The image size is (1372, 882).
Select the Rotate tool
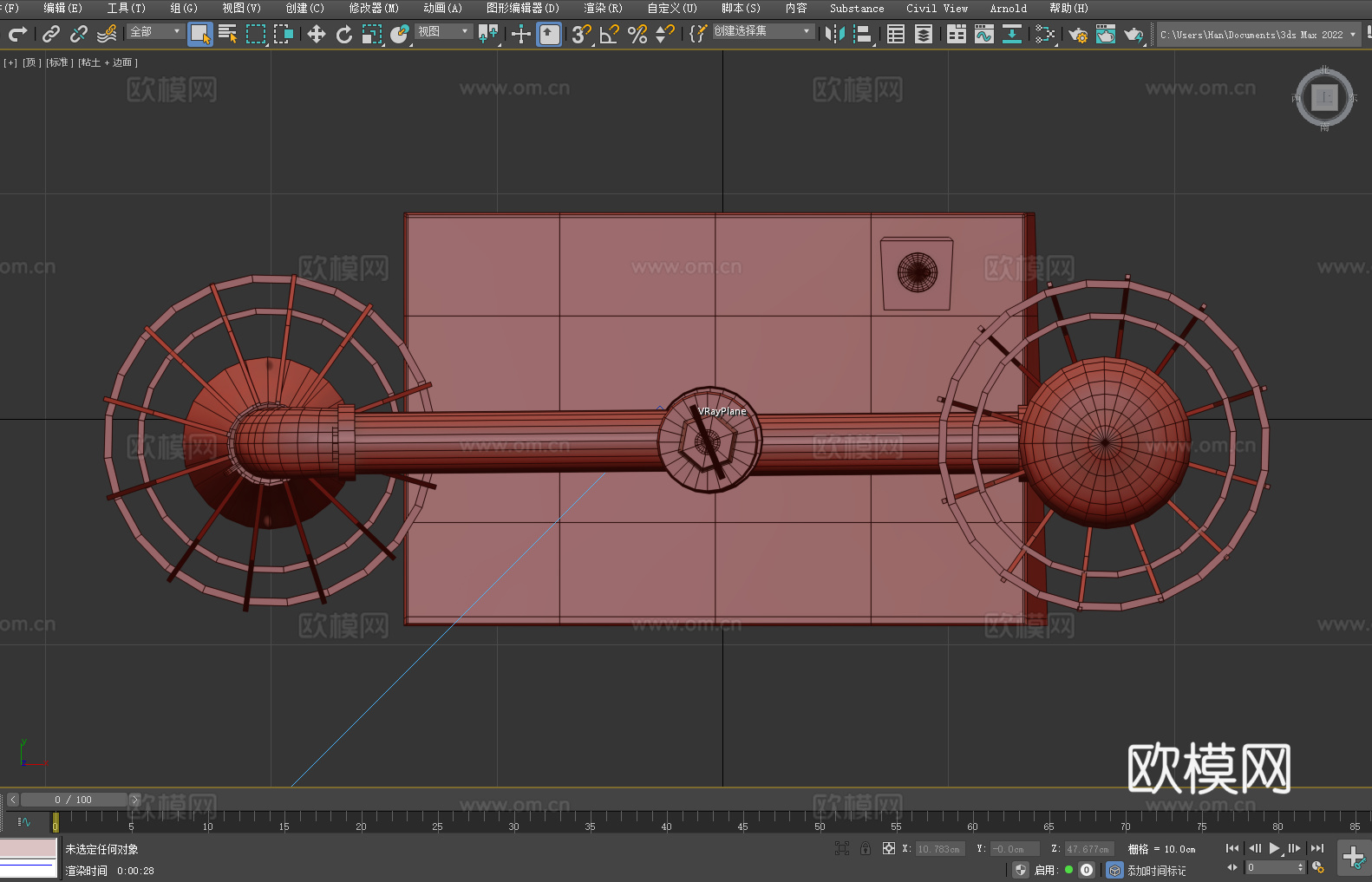click(x=344, y=34)
